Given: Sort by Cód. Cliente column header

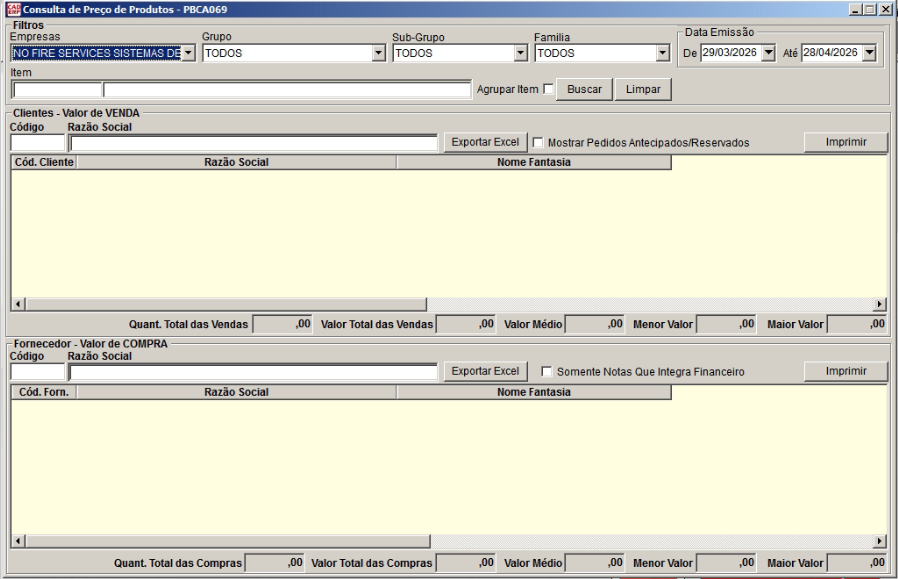Looking at the screenshot, I should coord(44,163).
